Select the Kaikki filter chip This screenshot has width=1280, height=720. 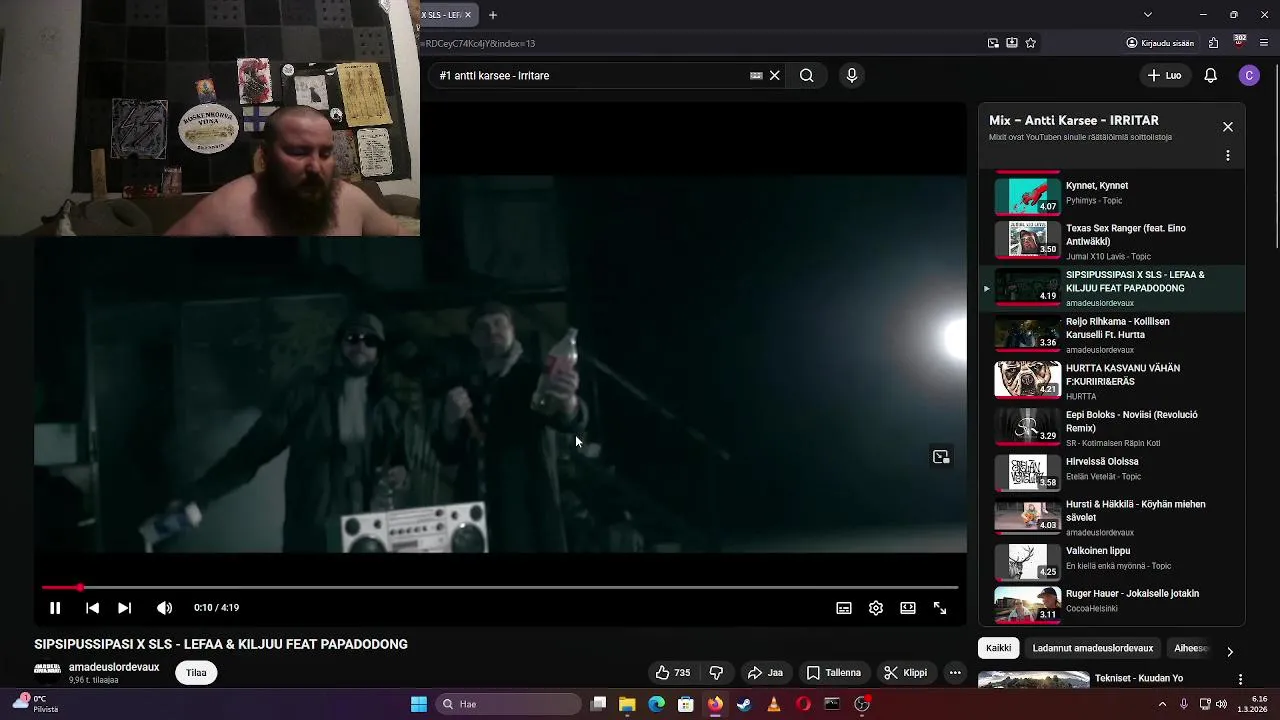coord(998,648)
